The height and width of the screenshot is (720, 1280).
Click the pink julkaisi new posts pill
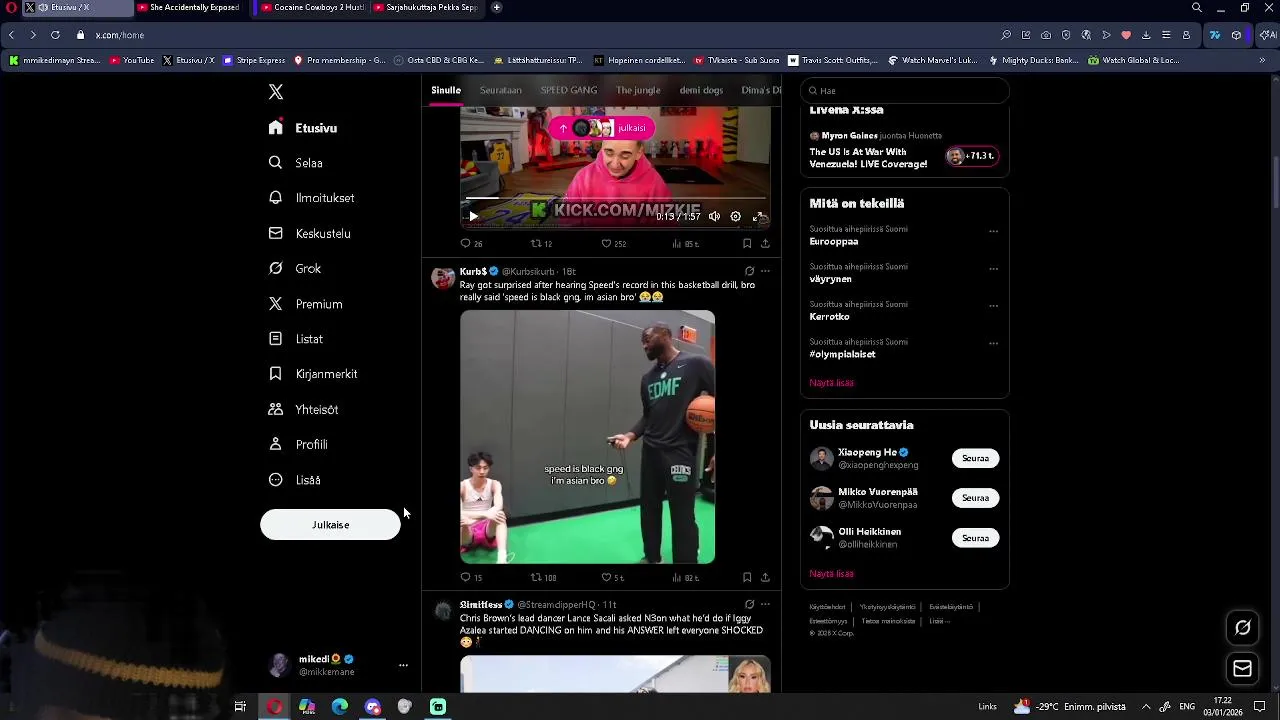click(x=602, y=128)
